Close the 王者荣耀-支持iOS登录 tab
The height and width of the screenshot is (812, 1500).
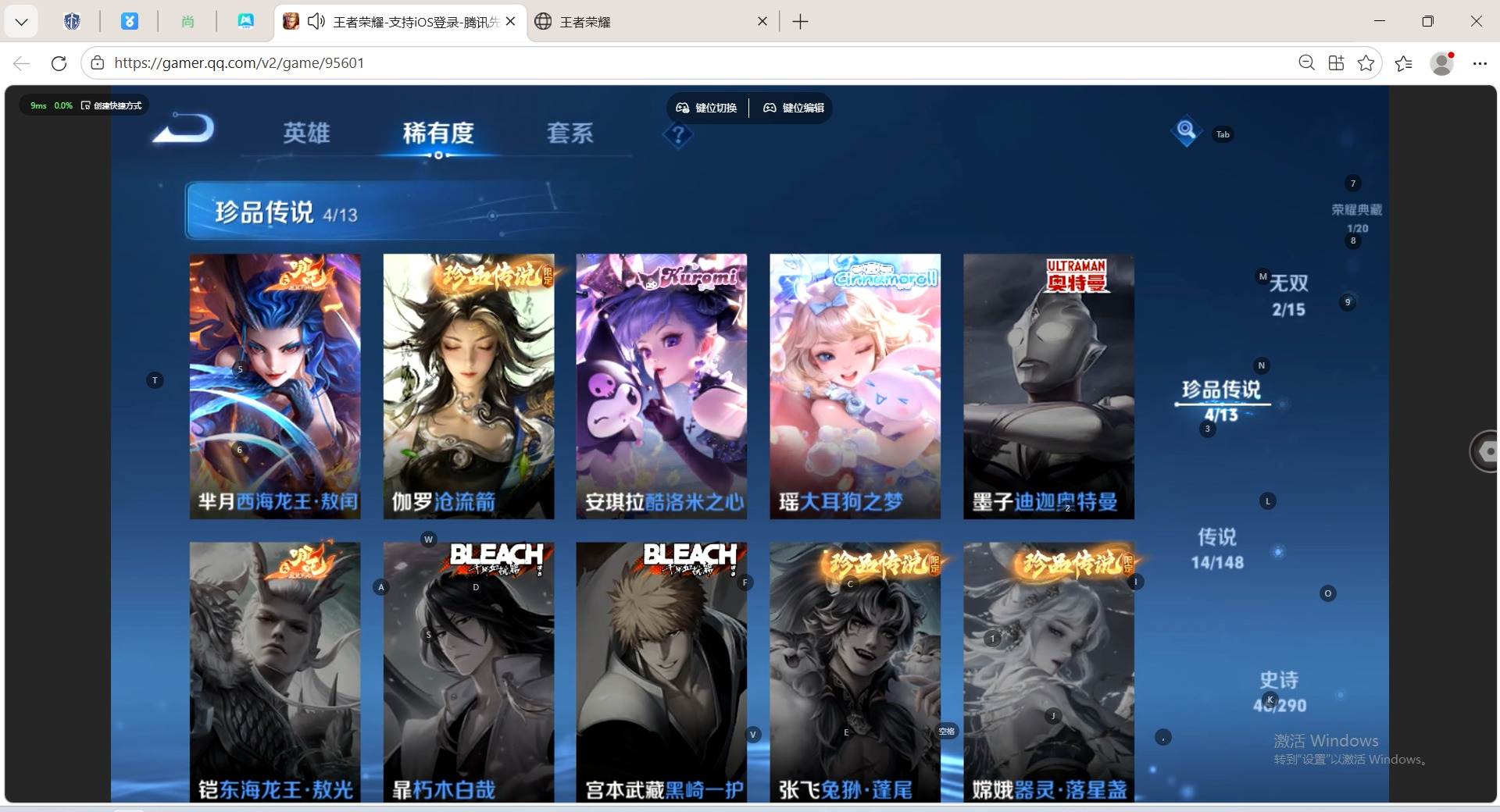pyautogui.click(x=510, y=22)
